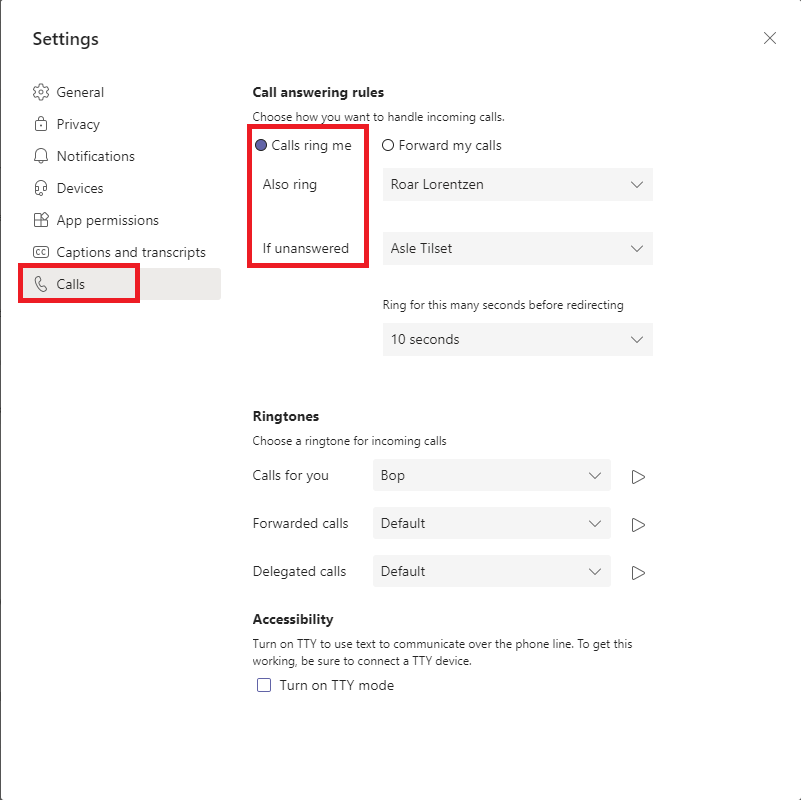Click the App permissions icon
Screen dimensions: 801x800
41,220
